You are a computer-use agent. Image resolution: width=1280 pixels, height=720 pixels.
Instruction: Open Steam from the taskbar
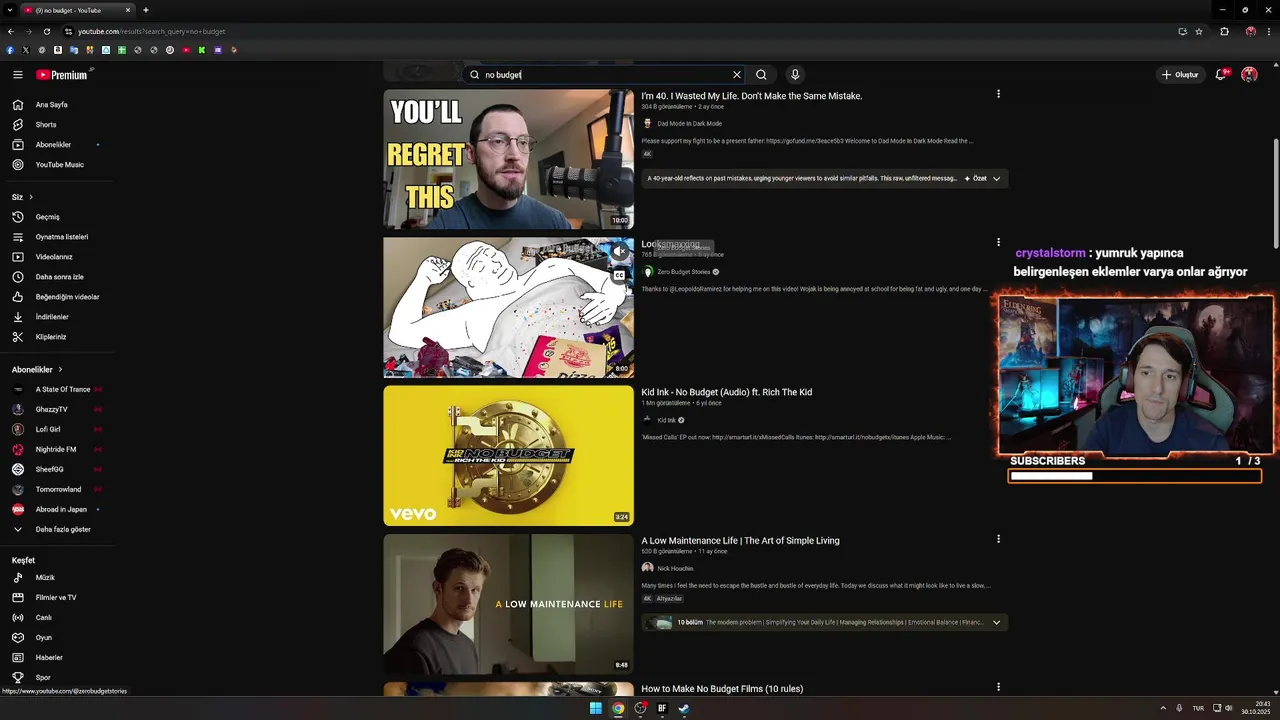684,708
